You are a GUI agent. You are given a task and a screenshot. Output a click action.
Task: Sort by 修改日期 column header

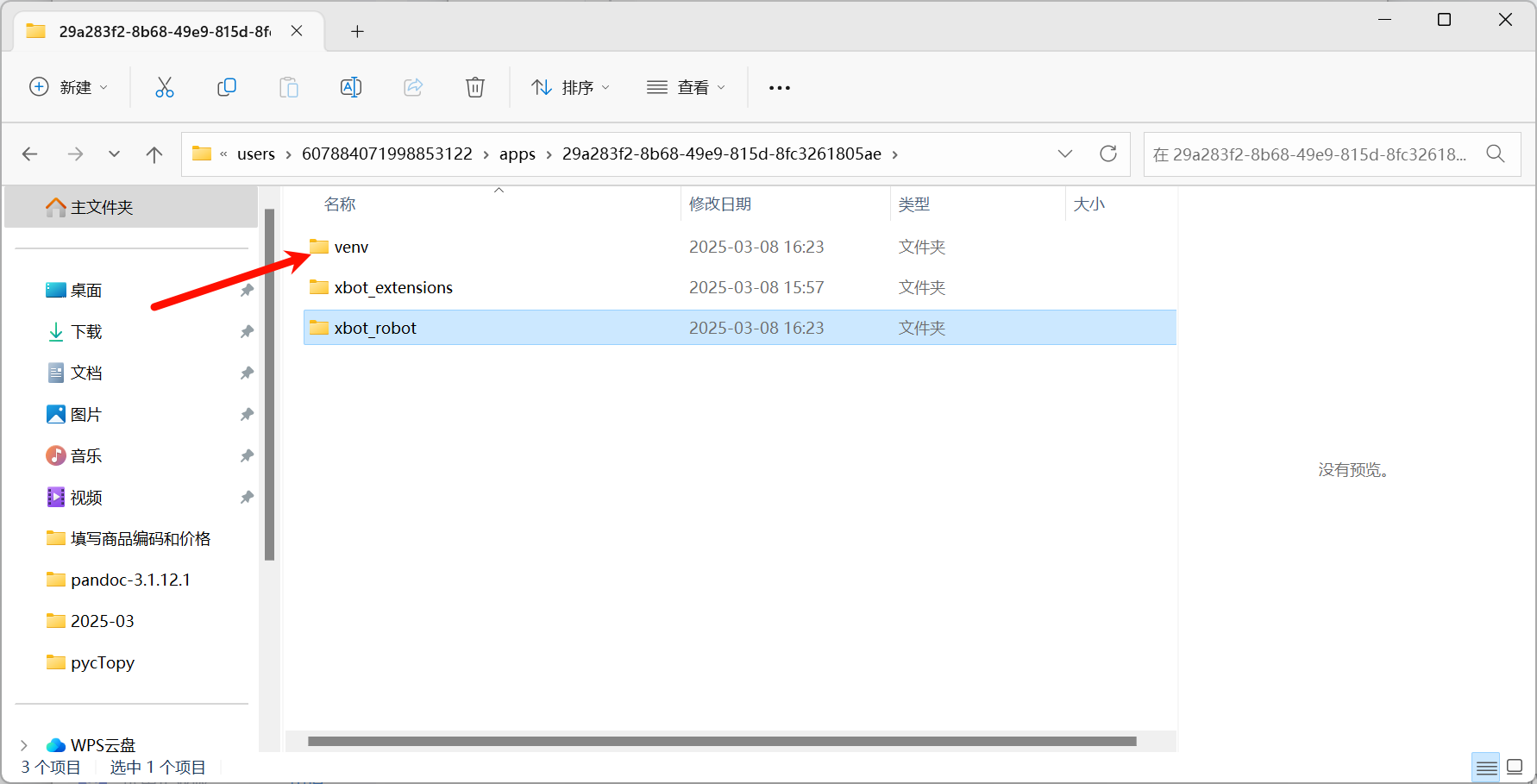720,204
